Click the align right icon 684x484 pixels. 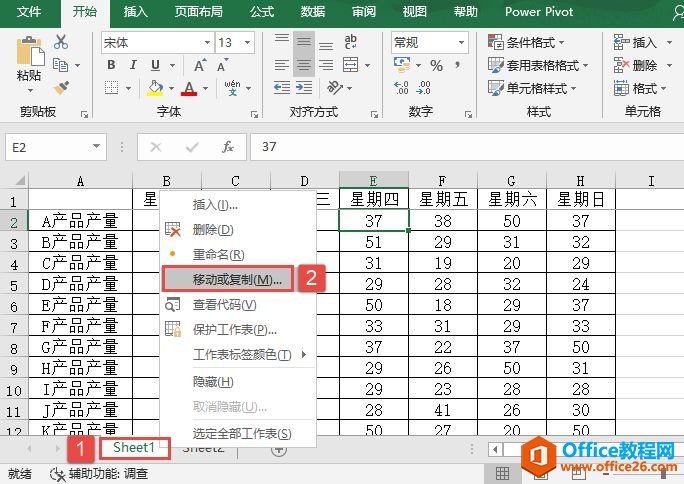point(326,65)
